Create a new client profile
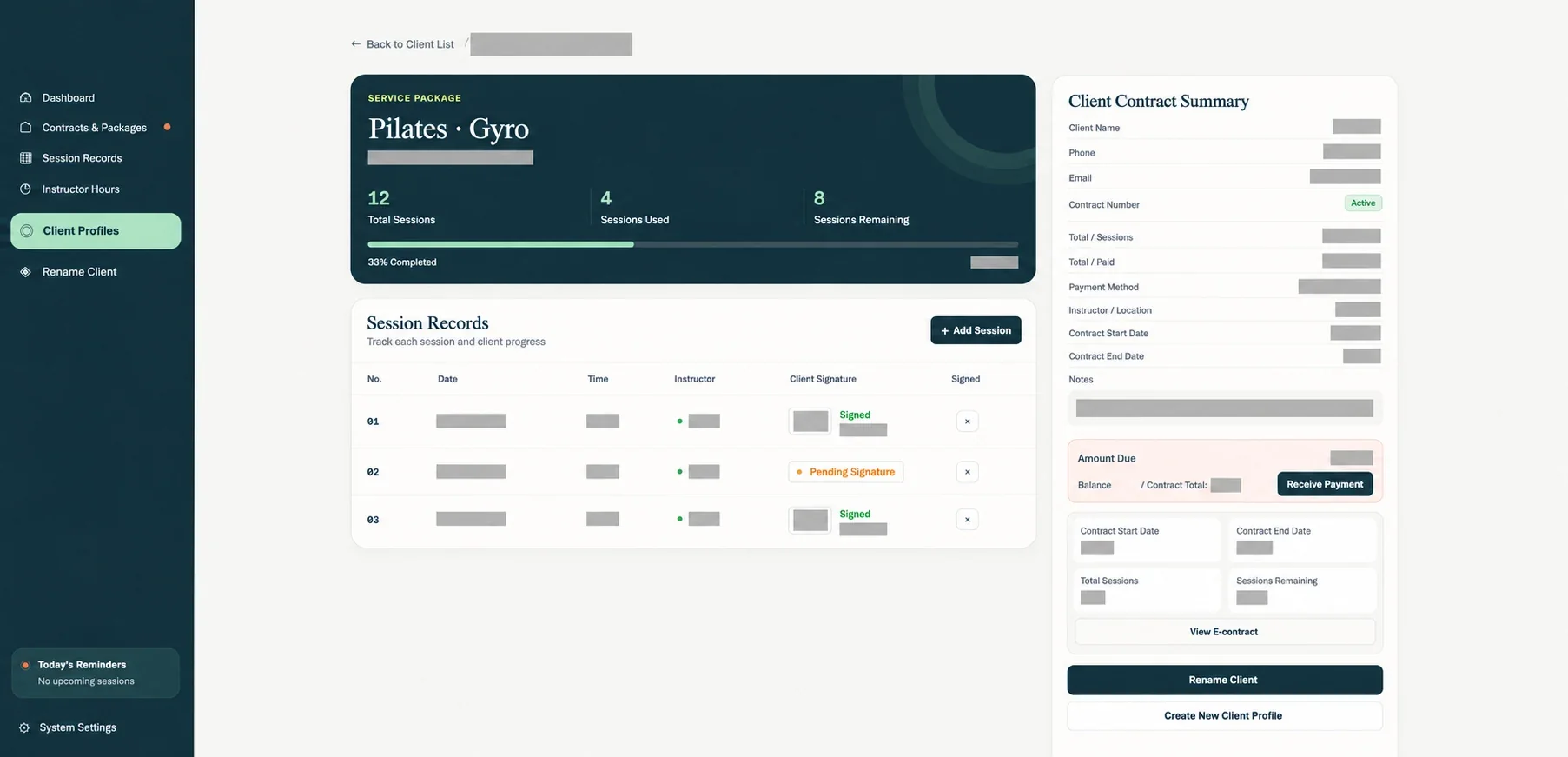Image resolution: width=1568 pixels, height=757 pixels. tap(1224, 716)
